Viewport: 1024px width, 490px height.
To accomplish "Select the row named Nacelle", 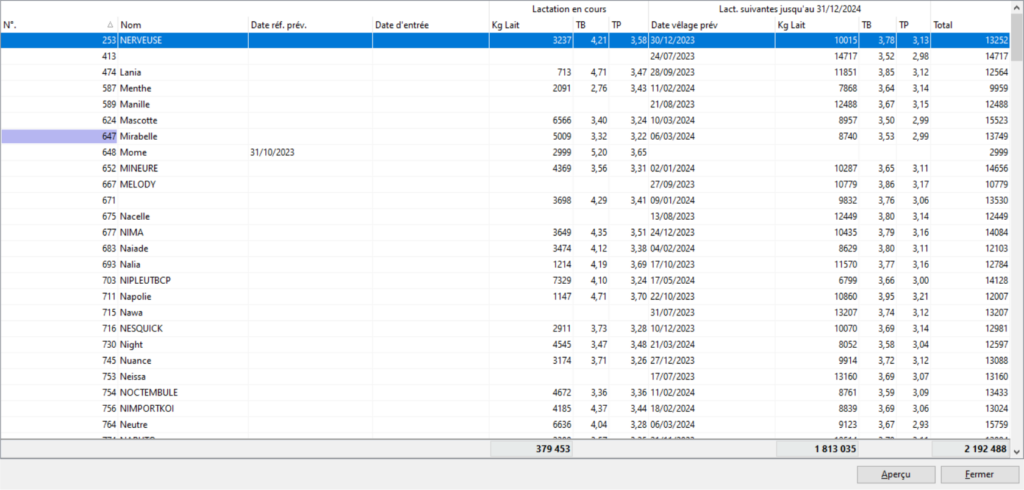I will point(506,216).
